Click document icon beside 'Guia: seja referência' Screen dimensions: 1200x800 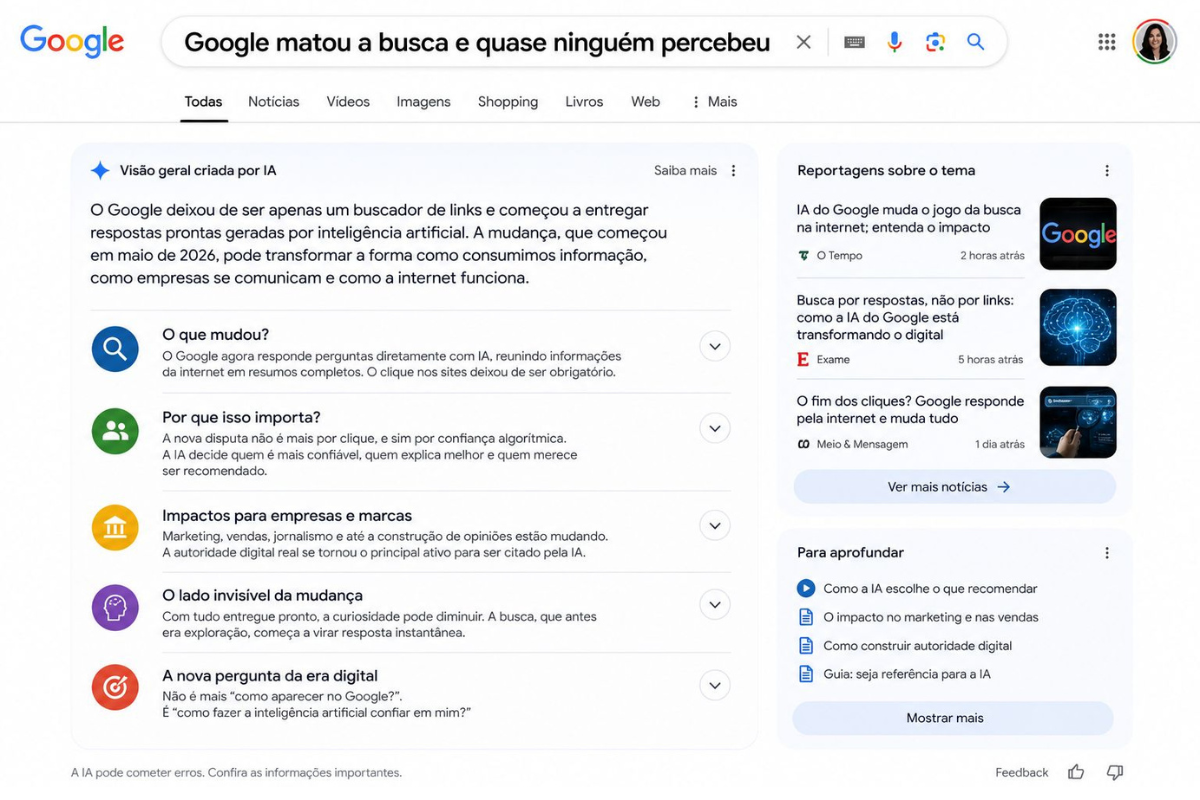806,674
